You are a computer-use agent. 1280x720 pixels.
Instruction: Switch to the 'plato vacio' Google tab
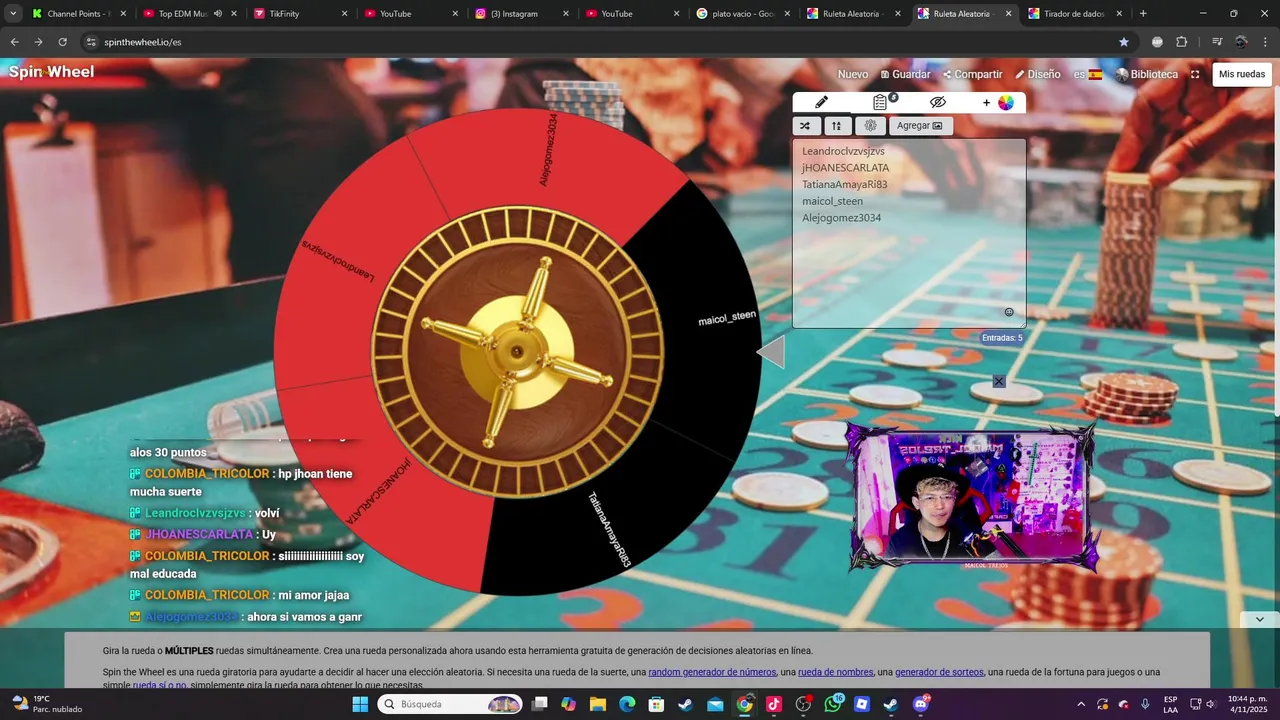point(741,14)
